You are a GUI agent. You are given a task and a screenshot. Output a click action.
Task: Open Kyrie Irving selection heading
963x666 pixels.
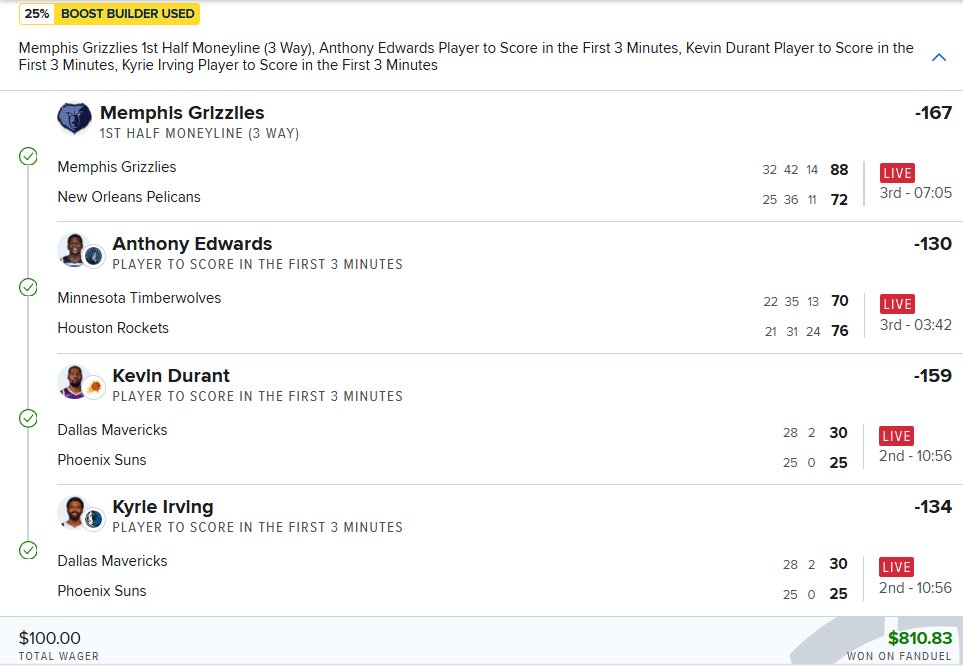click(163, 507)
